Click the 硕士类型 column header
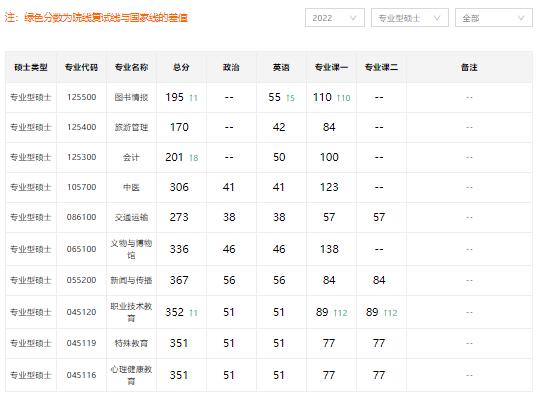The height and width of the screenshot is (398, 538). 31,67
